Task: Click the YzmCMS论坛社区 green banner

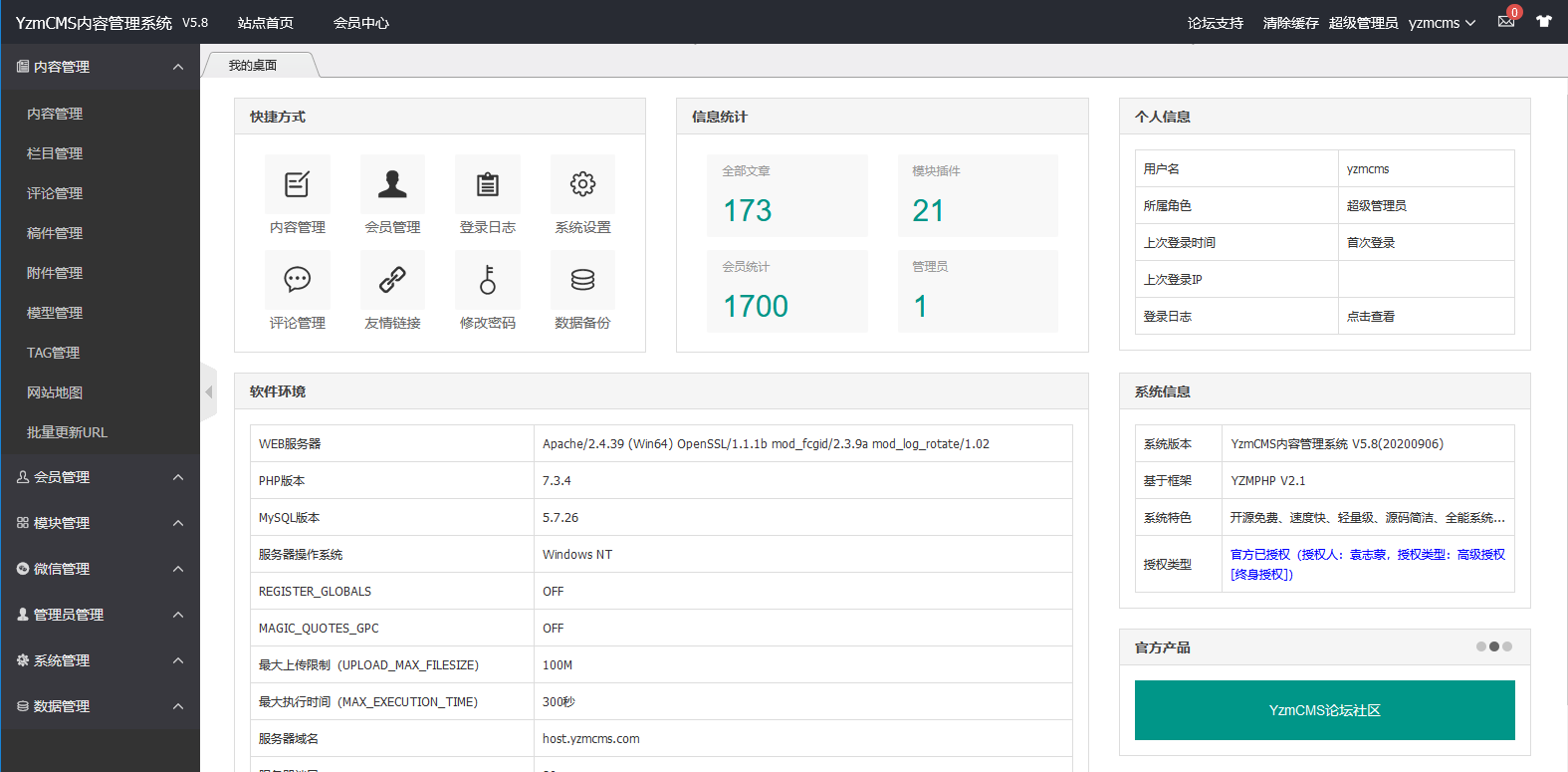Action: click(1324, 710)
